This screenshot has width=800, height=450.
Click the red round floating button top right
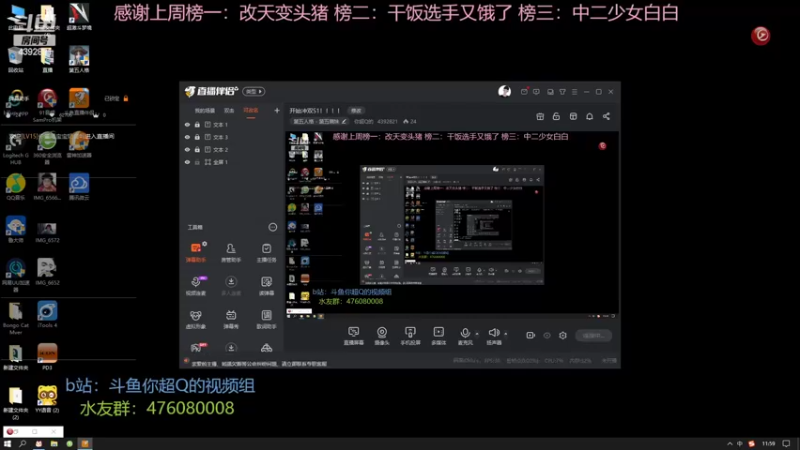pyautogui.click(x=760, y=35)
